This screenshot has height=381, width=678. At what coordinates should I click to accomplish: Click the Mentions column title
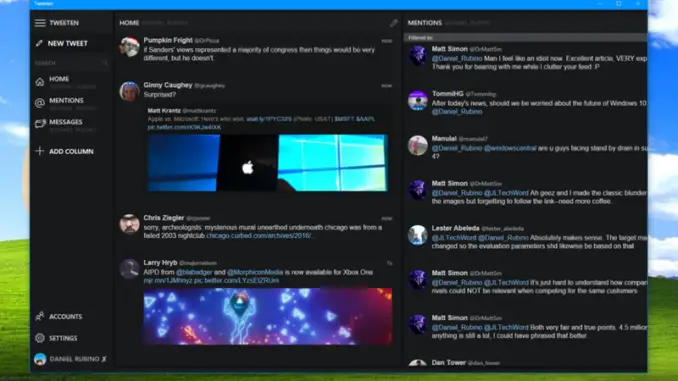tap(425, 23)
